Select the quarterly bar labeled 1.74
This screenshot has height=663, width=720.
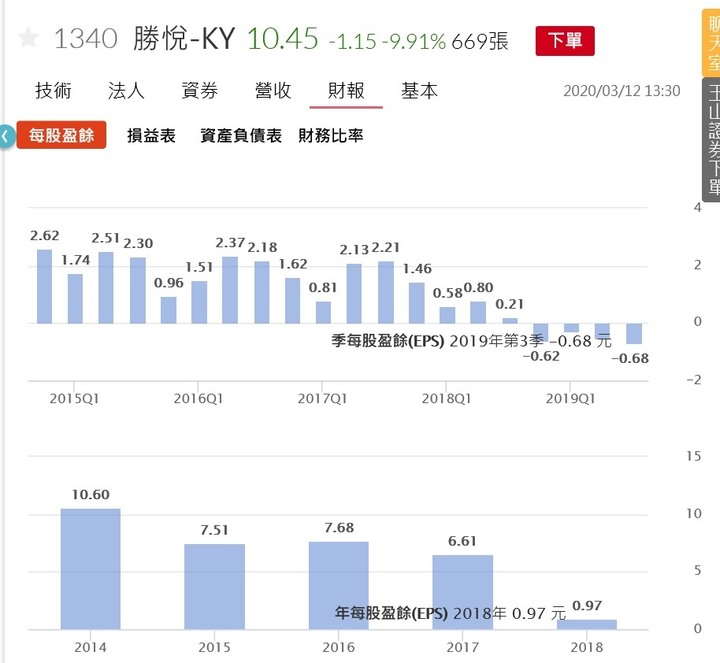tap(75, 299)
